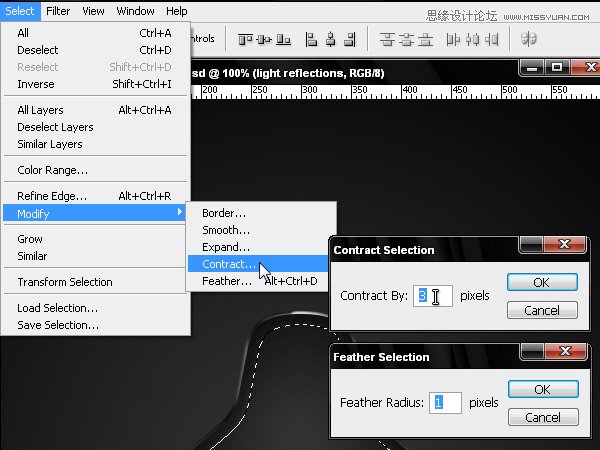Maximize the document window

pyautogui.click(x=557, y=68)
